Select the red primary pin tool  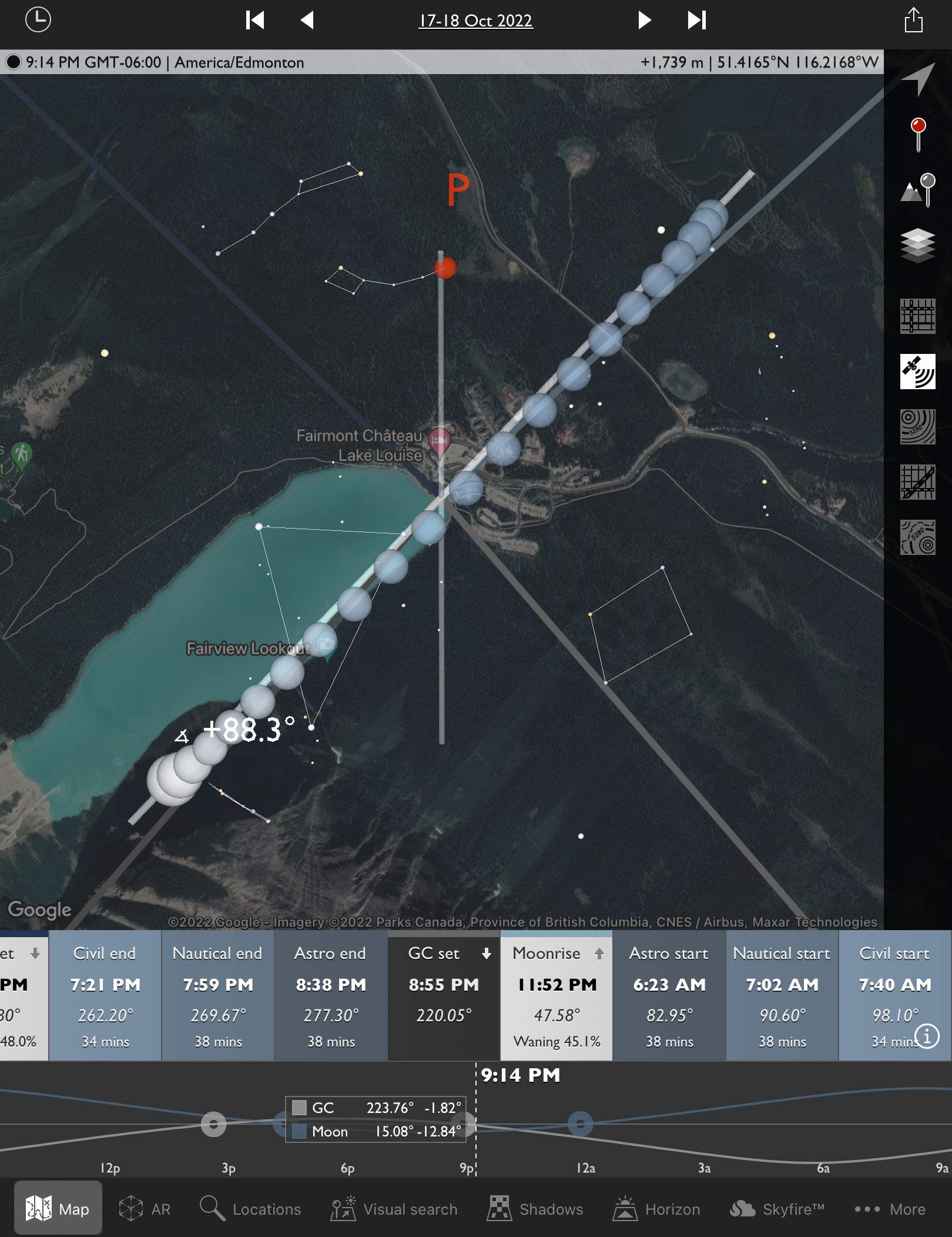pyautogui.click(x=918, y=134)
